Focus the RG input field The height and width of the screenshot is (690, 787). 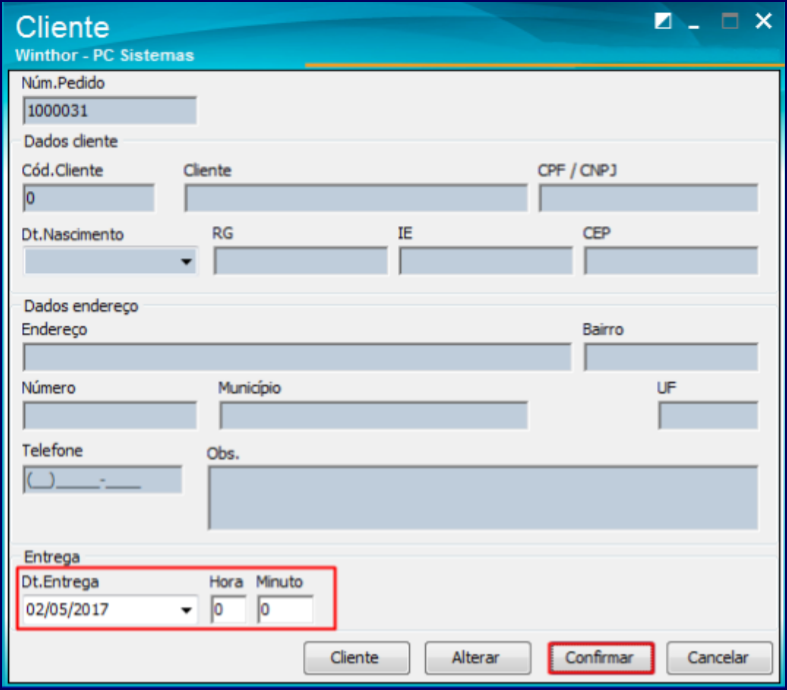coord(301,261)
